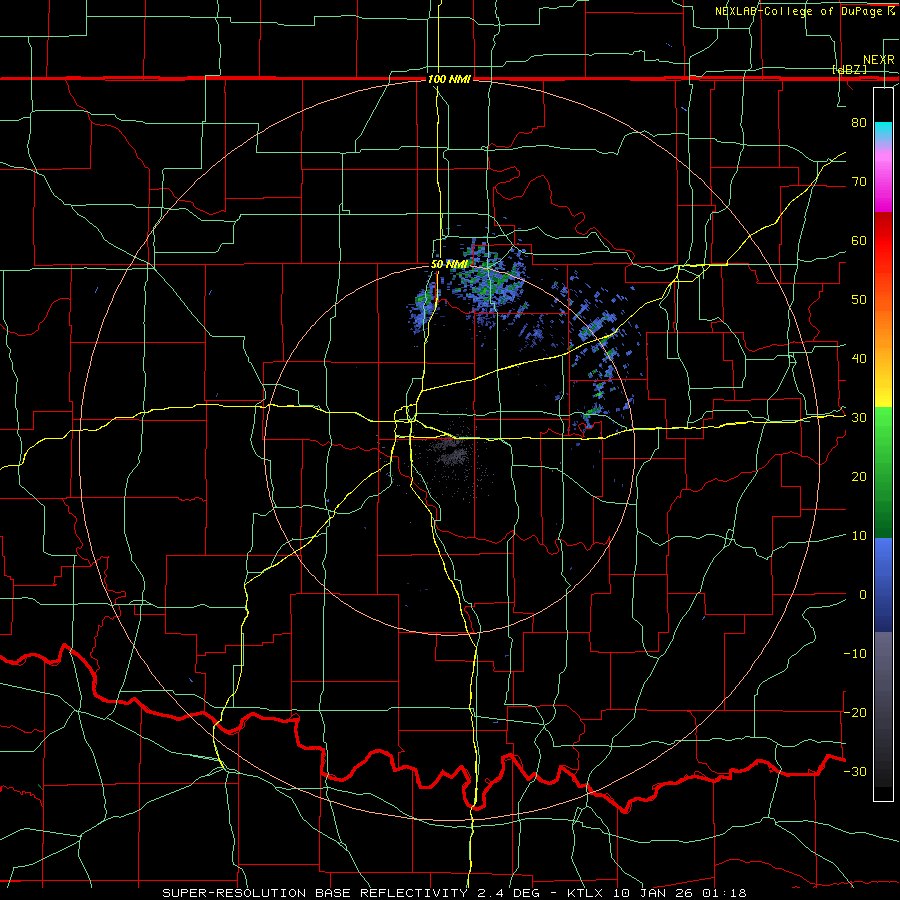Click the dBZ unit label above the color scale
The height and width of the screenshot is (900, 900).
coord(849,70)
